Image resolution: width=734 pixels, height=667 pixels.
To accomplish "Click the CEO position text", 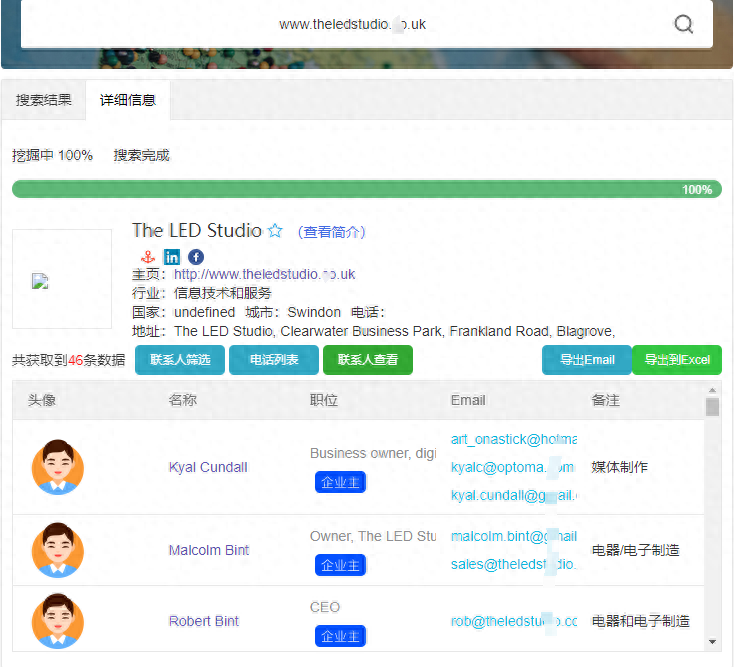I will point(325,607).
